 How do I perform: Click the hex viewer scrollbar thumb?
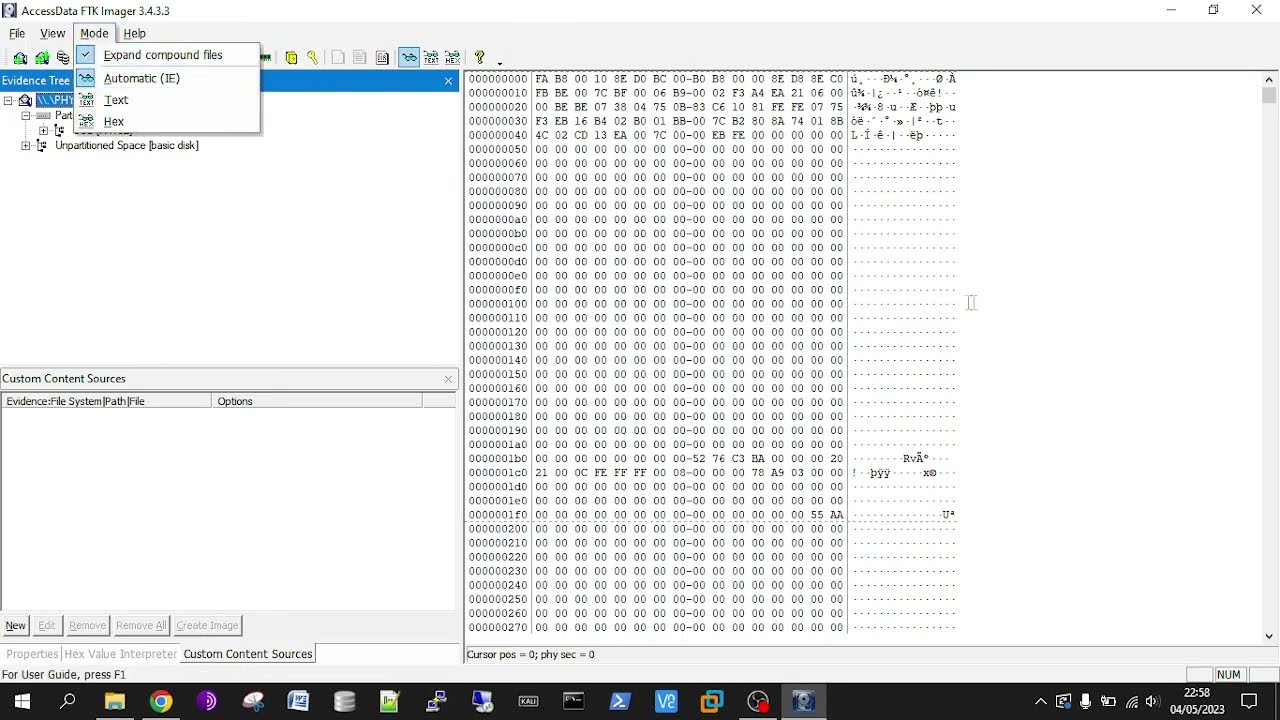pos(1269,96)
